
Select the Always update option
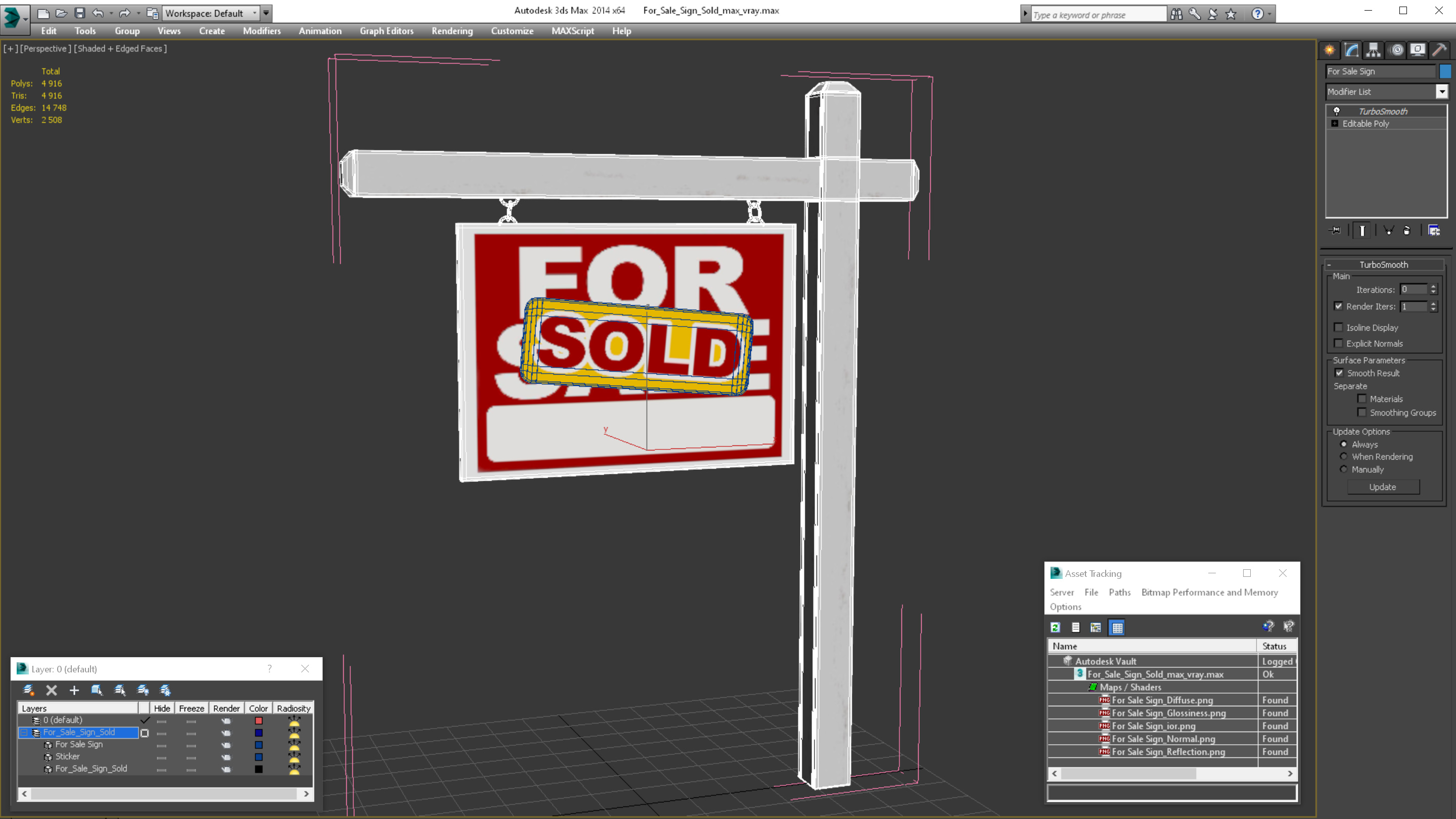1344,444
